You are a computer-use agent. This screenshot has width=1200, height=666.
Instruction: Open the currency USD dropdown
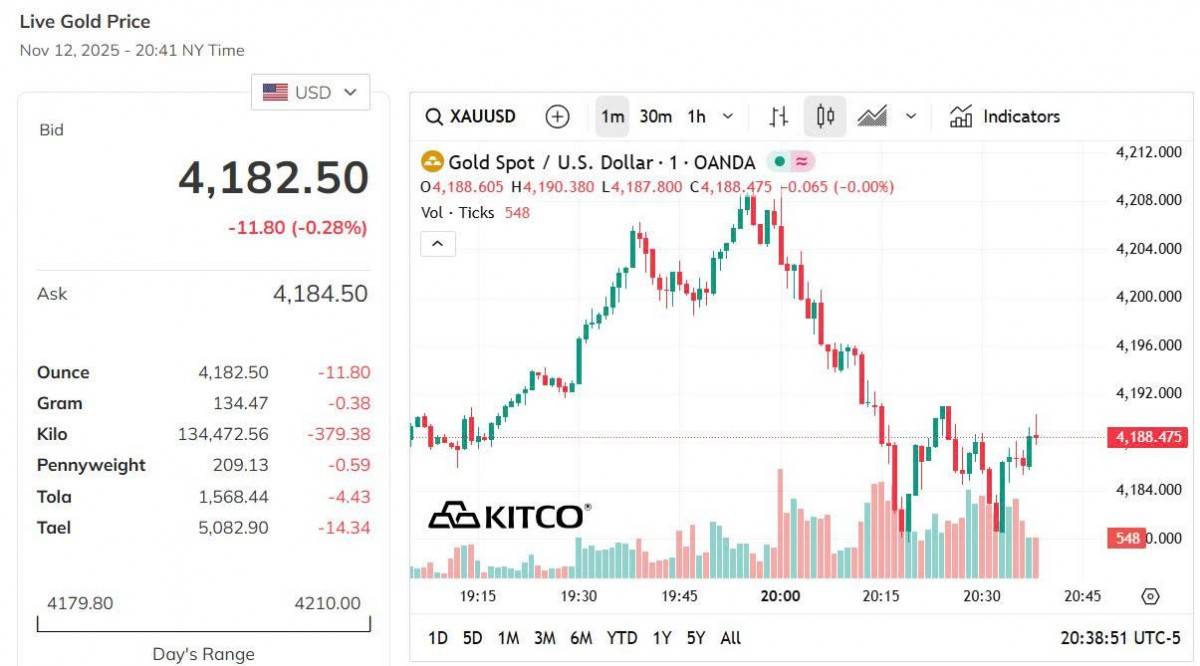310,92
